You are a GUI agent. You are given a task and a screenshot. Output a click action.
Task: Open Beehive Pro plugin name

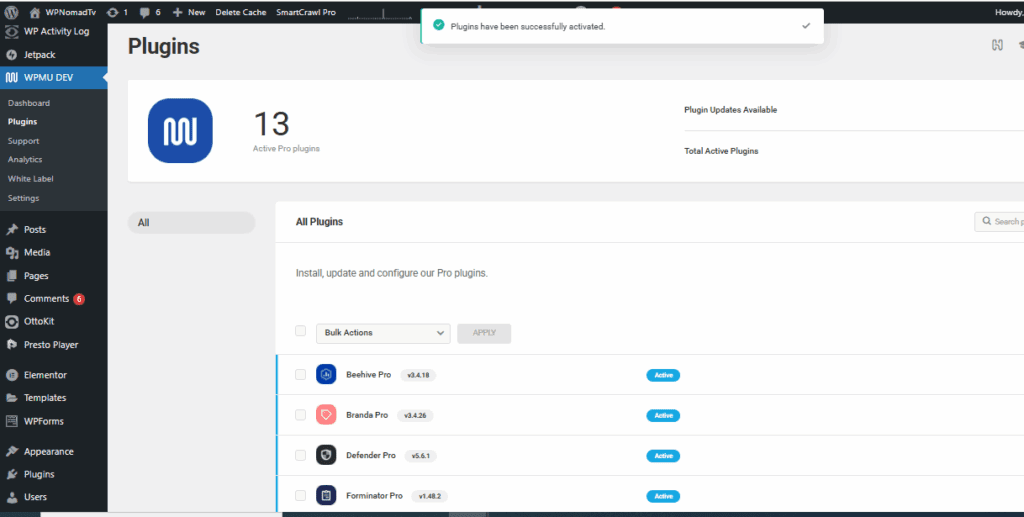[368, 375]
